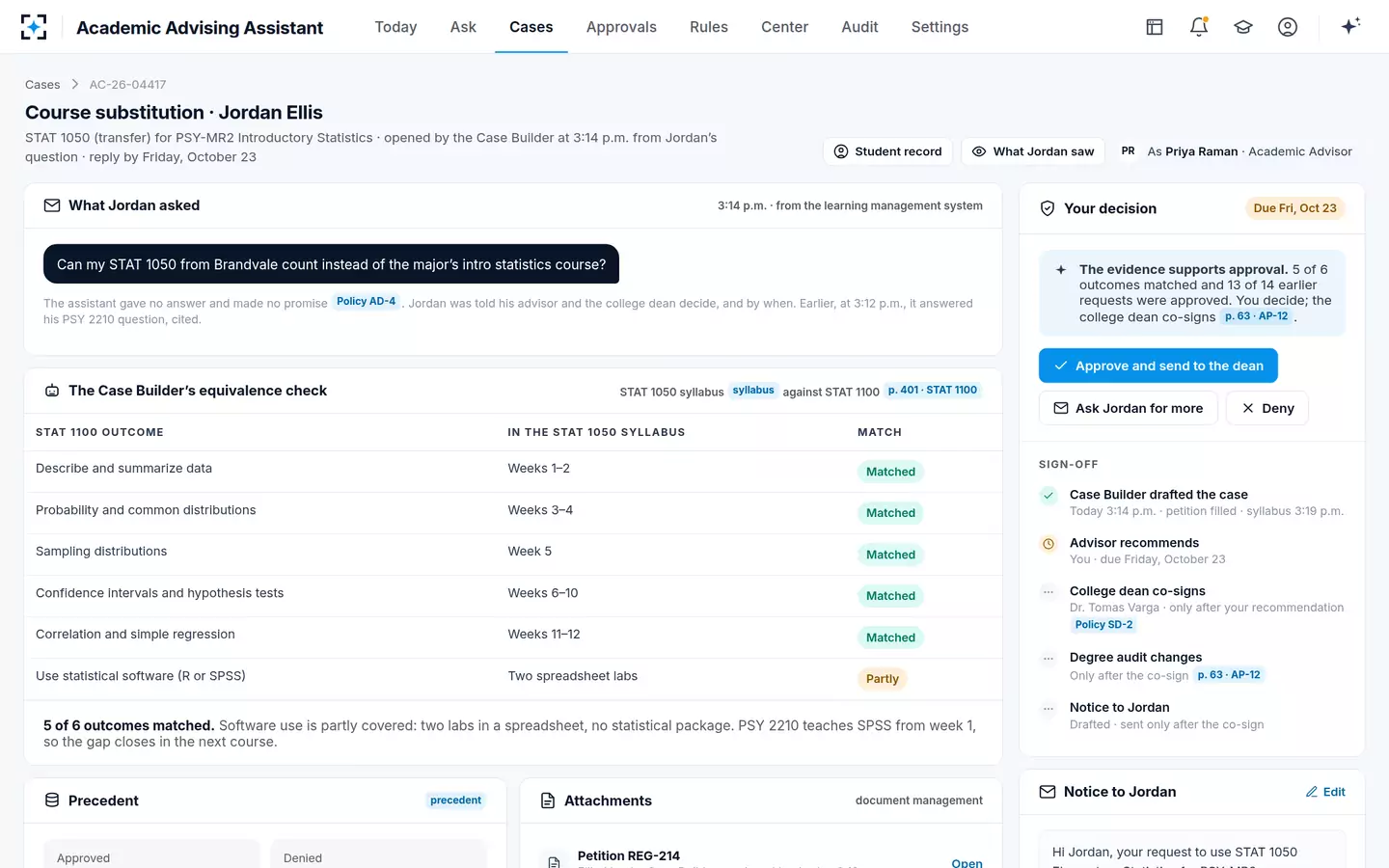The width and height of the screenshot is (1389, 868).
Task: Click the PR avatar initials
Action: pos(1128,151)
